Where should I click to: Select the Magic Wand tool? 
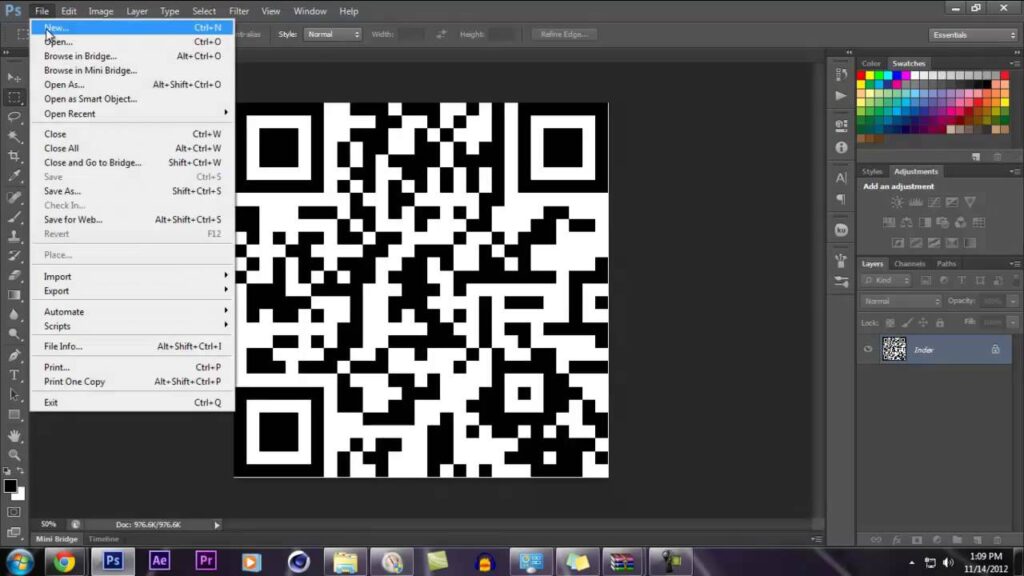point(14,136)
